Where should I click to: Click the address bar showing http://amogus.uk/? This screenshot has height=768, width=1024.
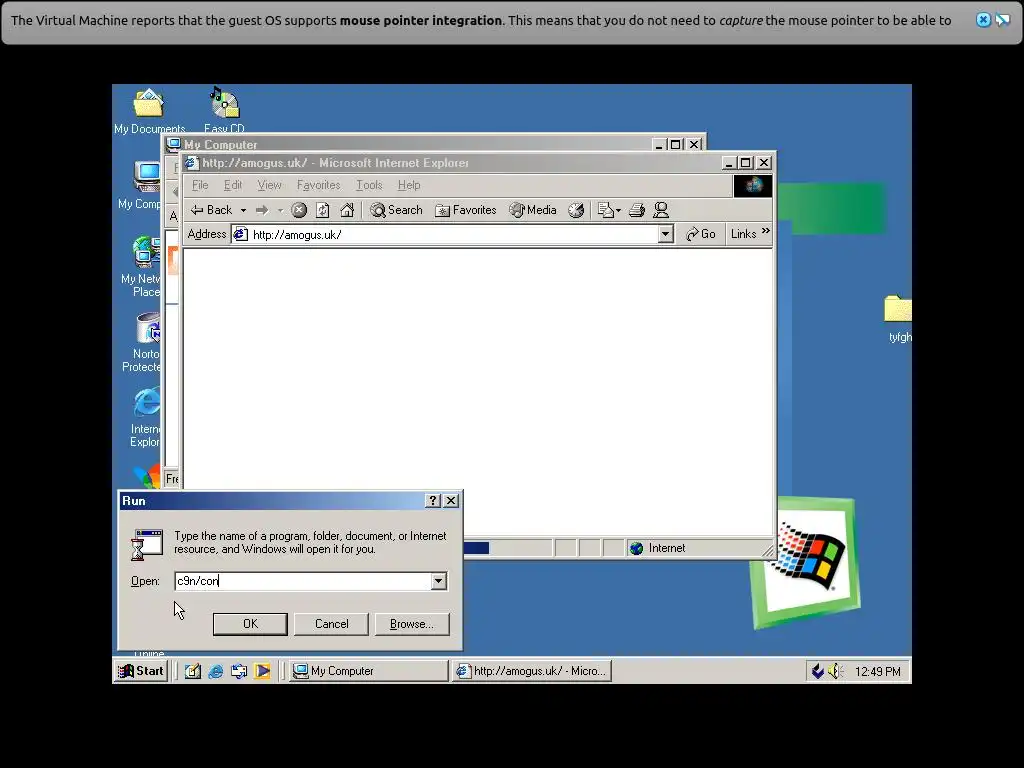click(x=453, y=234)
